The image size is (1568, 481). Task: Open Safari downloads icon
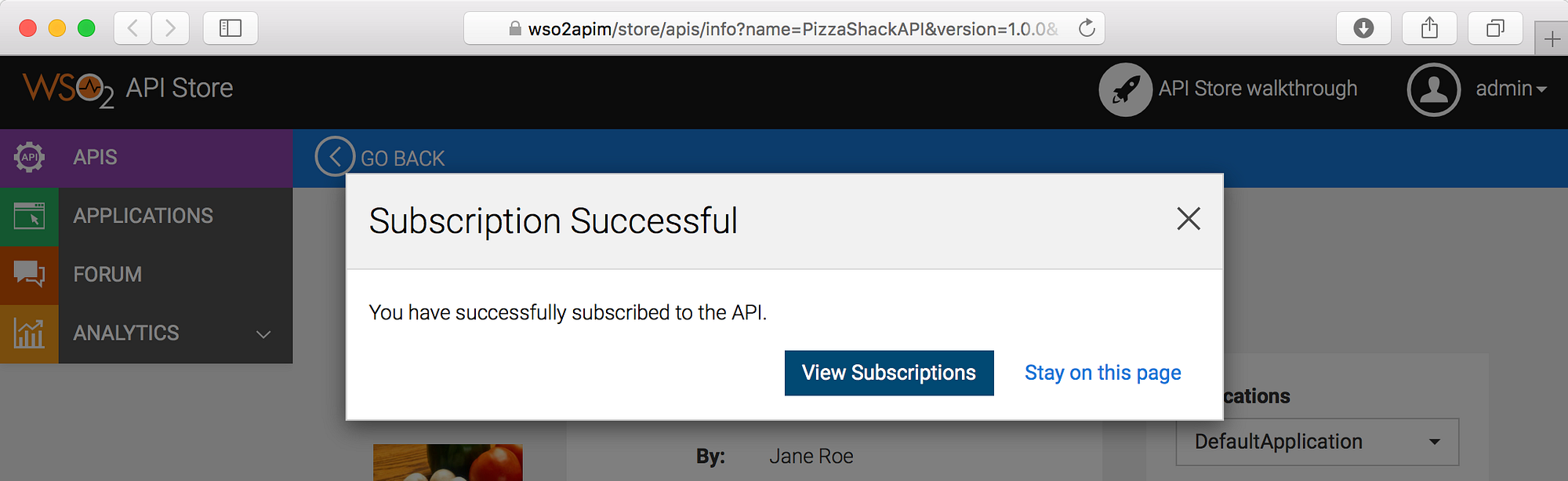[1363, 28]
